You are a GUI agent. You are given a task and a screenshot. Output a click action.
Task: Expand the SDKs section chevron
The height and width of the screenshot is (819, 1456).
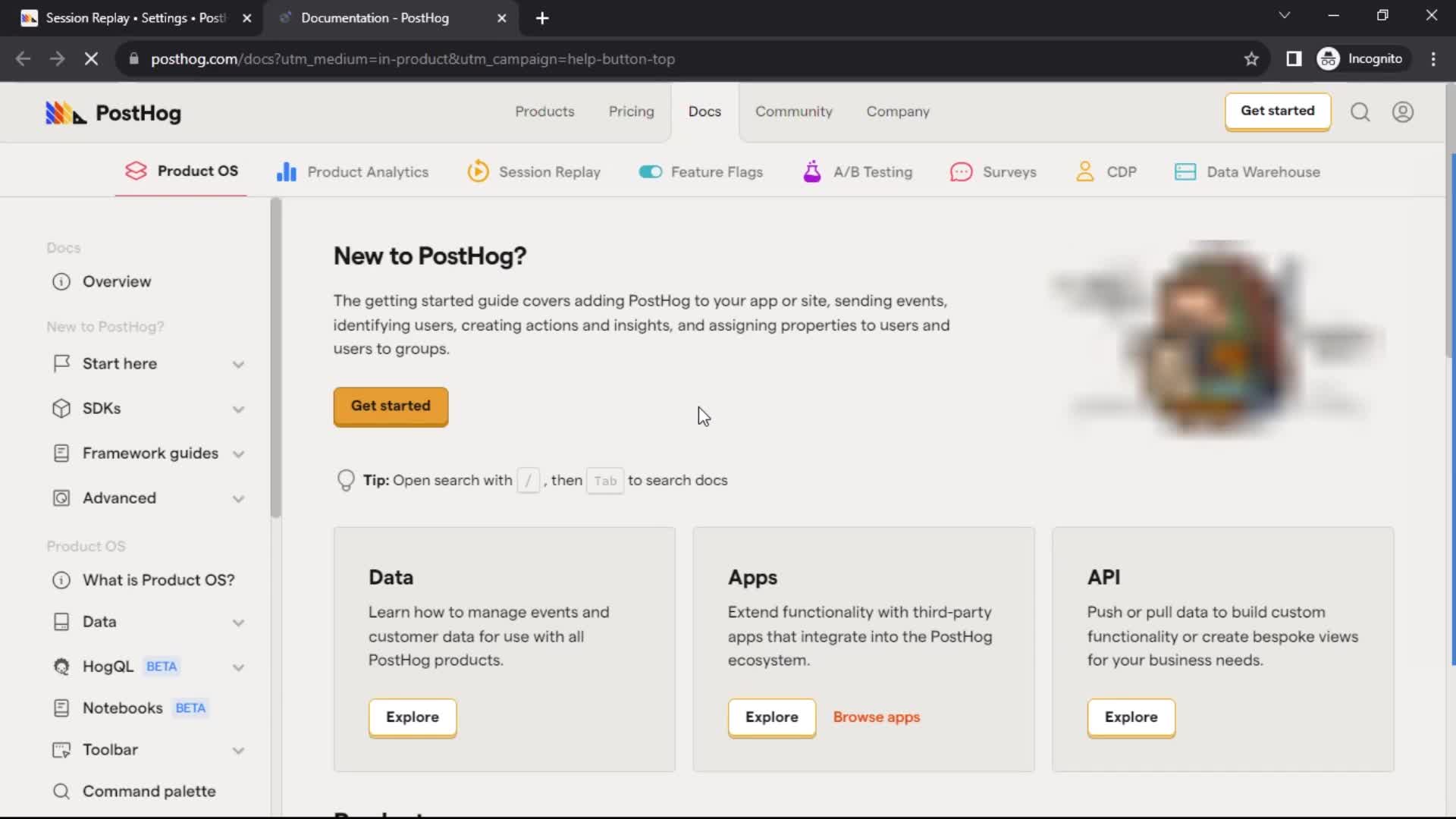(x=238, y=409)
